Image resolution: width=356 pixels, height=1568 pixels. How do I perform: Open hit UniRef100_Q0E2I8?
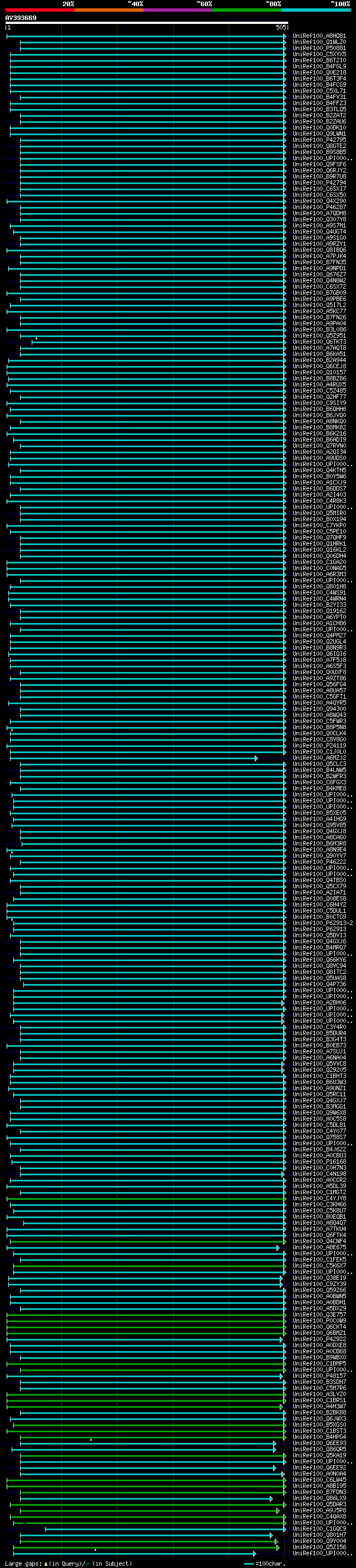pyautogui.click(x=319, y=72)
